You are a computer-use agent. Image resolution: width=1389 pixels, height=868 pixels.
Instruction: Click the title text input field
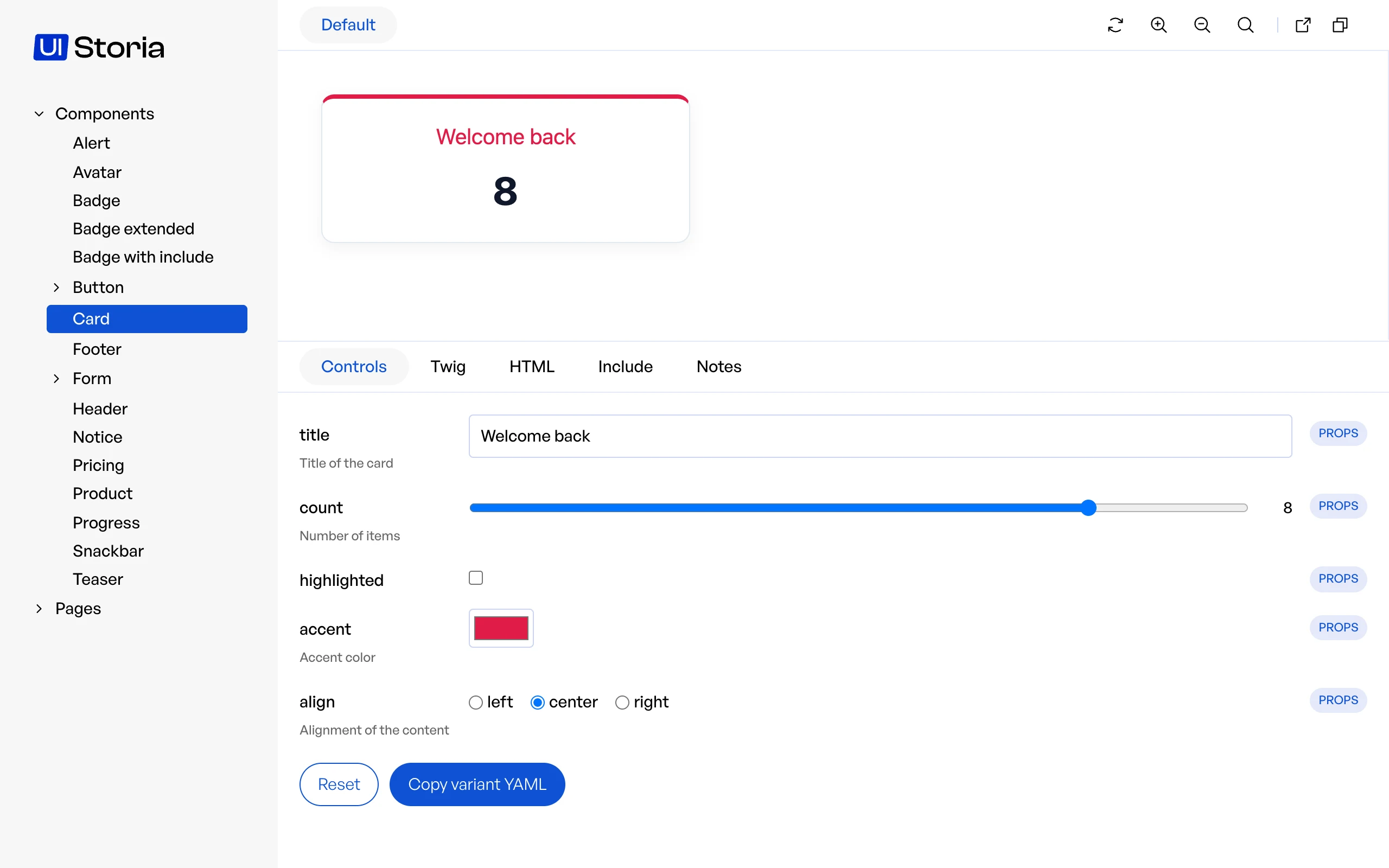[880, 436]
